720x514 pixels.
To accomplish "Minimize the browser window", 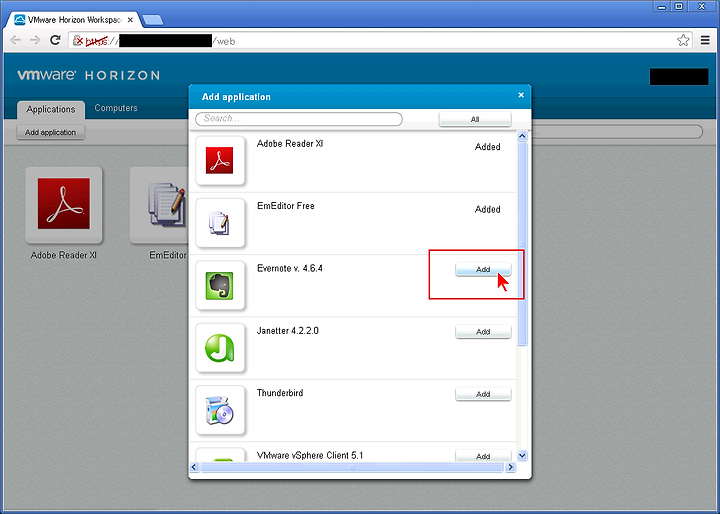I will tap(661, 6).
